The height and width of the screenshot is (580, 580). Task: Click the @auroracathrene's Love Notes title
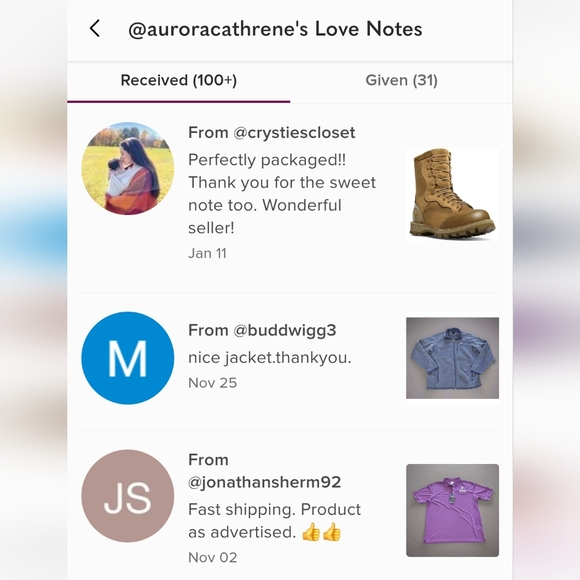[275, 29]
